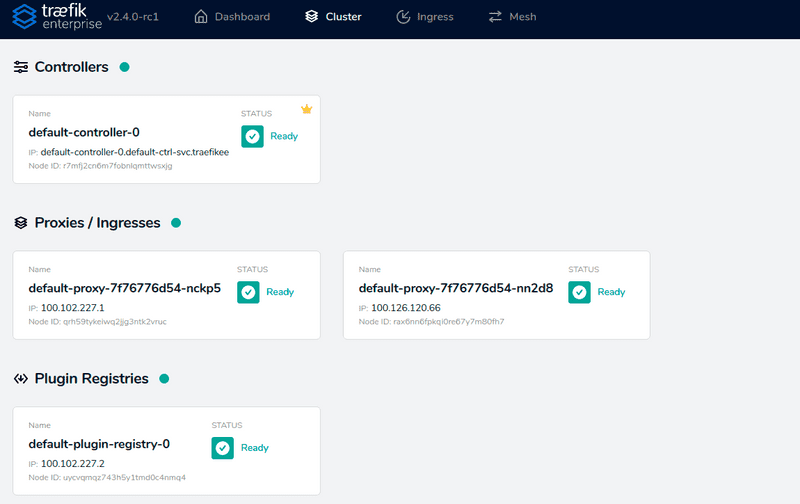Image resolution: width=800 pixels, height=504 pixels.
Task: Click the STATUS label on nn2d8 proxy card
Action: coord(584,269)
